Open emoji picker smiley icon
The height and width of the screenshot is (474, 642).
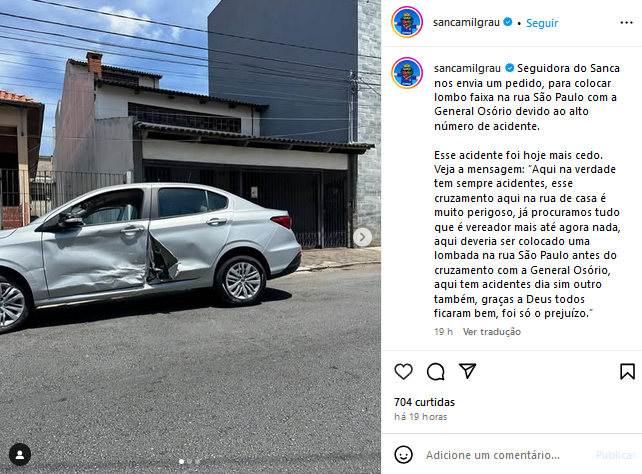[x=403, y=455]
